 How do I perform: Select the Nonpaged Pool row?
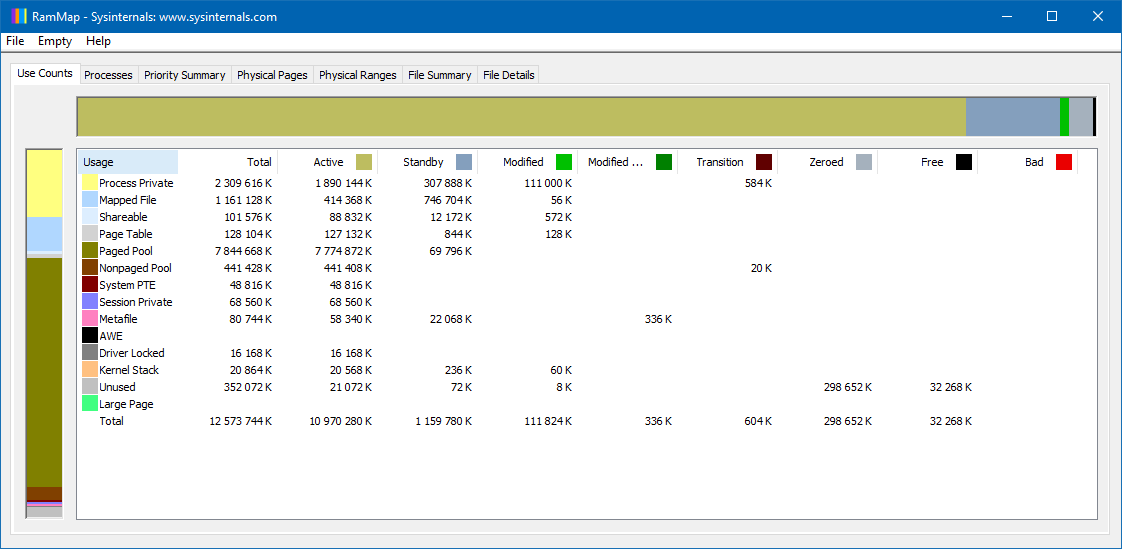pos(135,268)
